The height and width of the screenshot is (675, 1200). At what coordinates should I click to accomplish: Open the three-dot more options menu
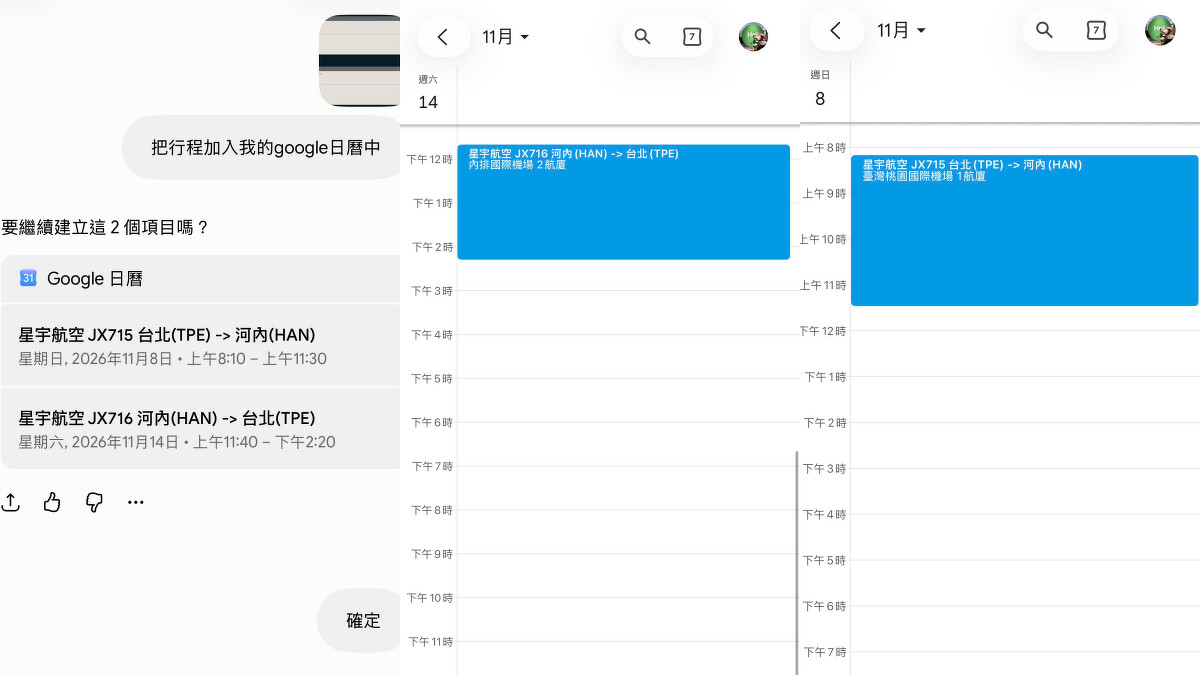pos(136,502)
